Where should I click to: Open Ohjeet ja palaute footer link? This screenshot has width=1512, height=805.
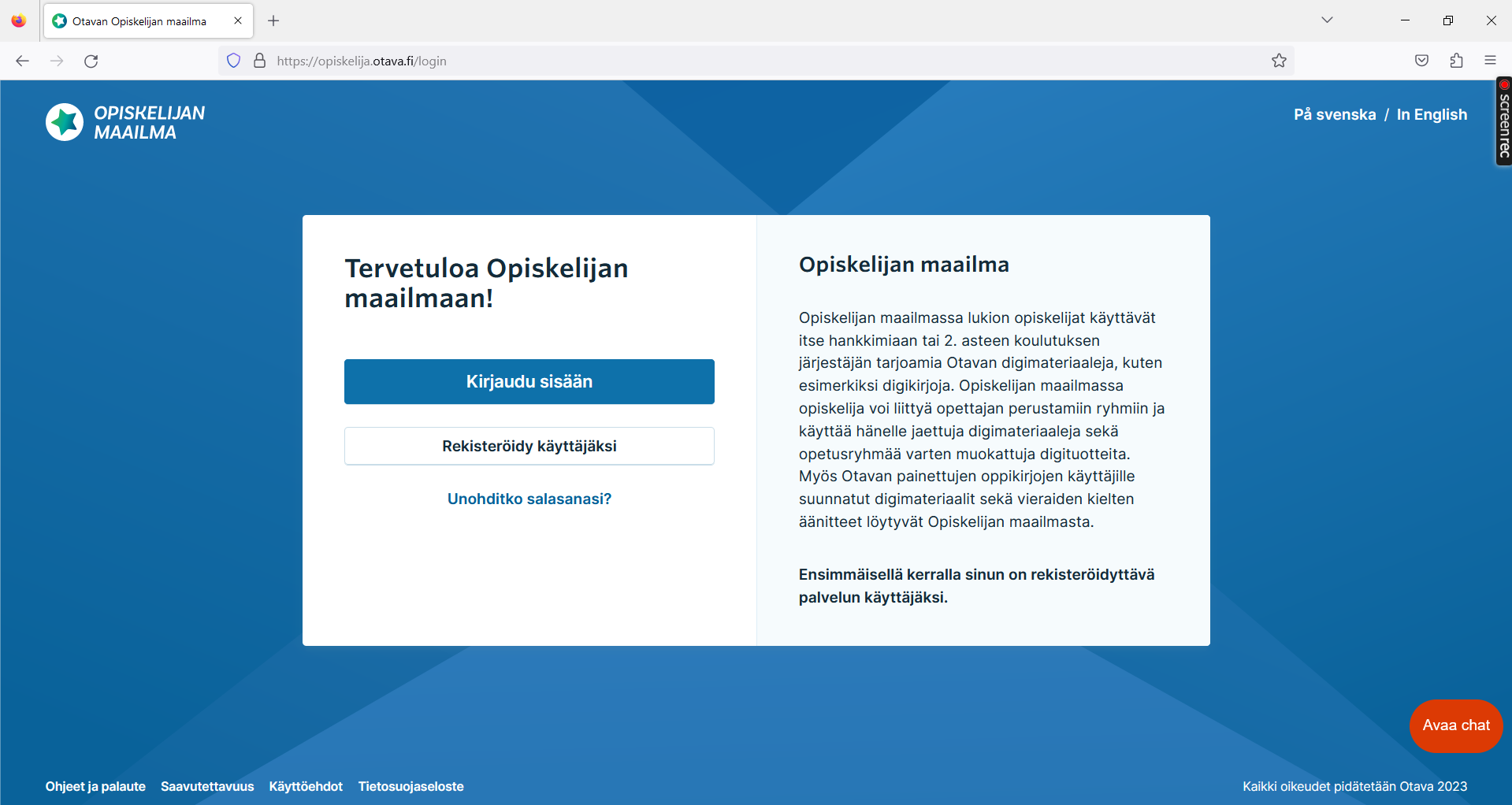95,786
